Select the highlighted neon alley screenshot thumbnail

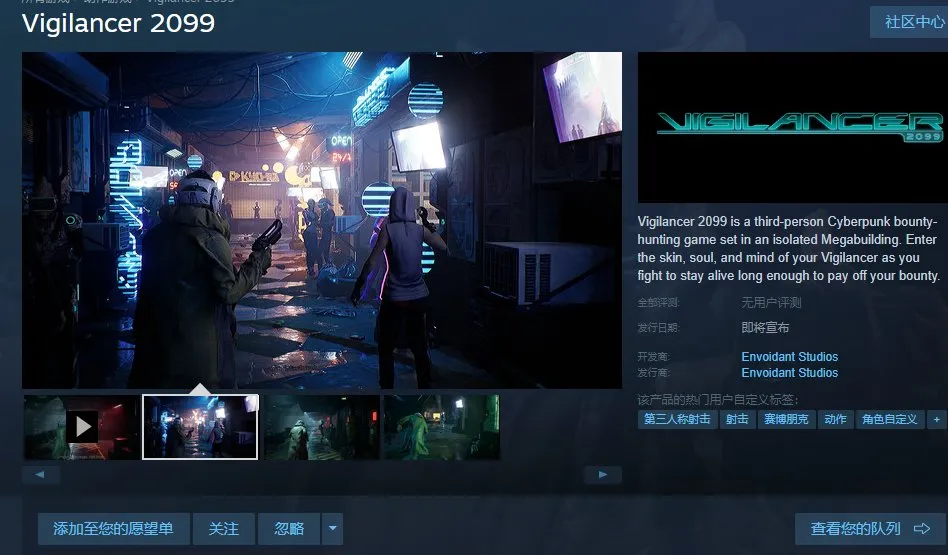200,427
